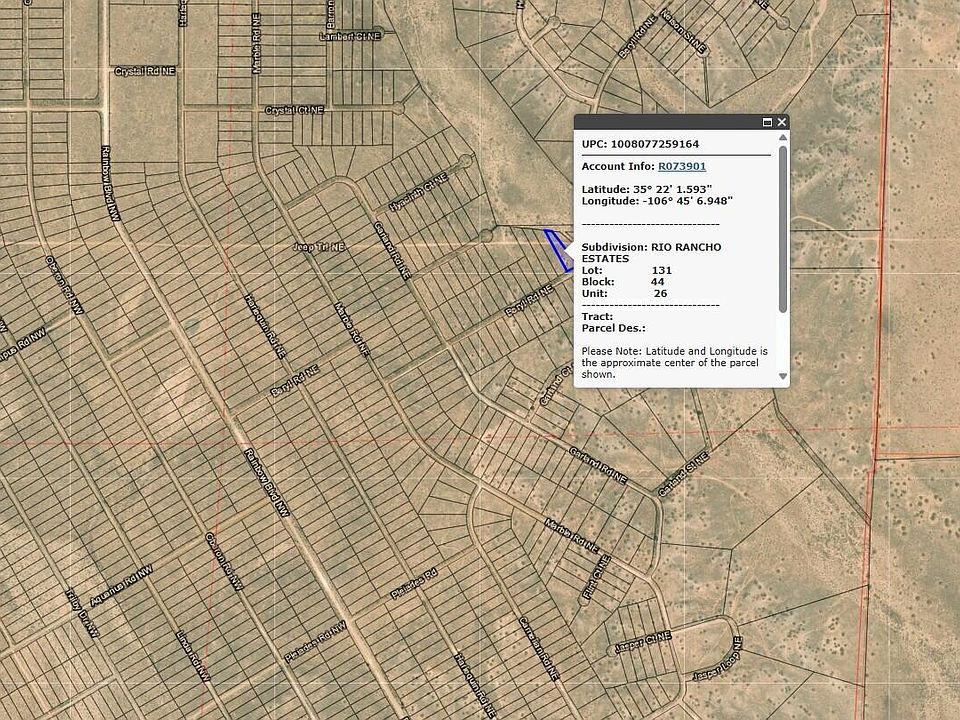Click the Linda Rd NW label
960x720 pixels.
[193, 656]
